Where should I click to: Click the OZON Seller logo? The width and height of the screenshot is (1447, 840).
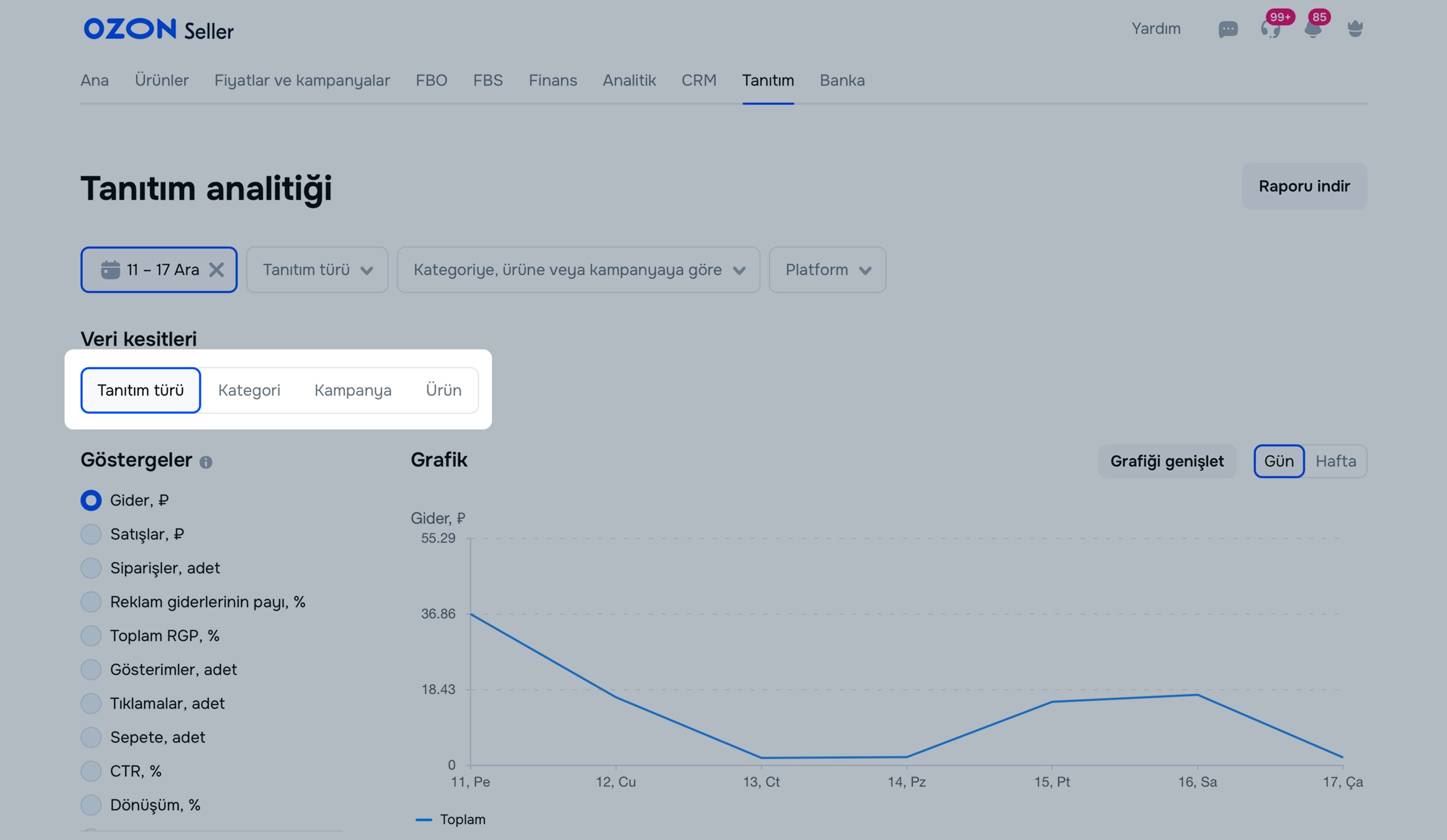pos(159,29)
